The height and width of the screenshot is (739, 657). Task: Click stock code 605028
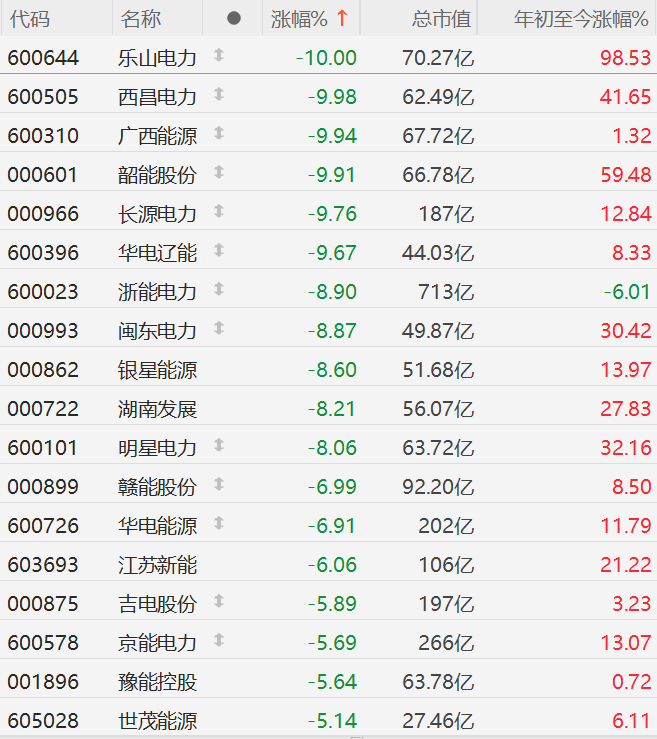pyautogui.click(x=43, y=721)
